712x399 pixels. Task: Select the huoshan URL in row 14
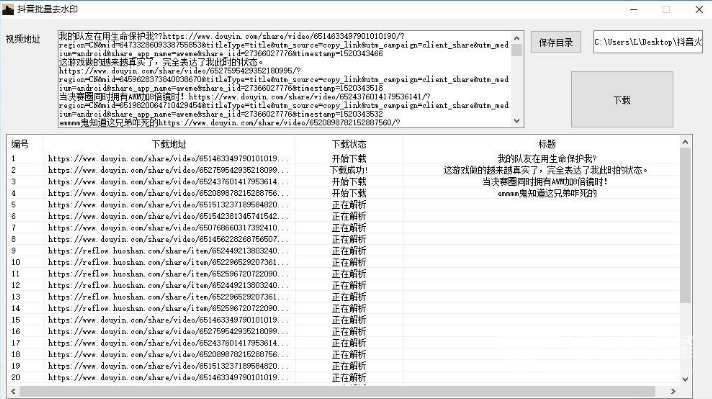[x=168, y=309]
